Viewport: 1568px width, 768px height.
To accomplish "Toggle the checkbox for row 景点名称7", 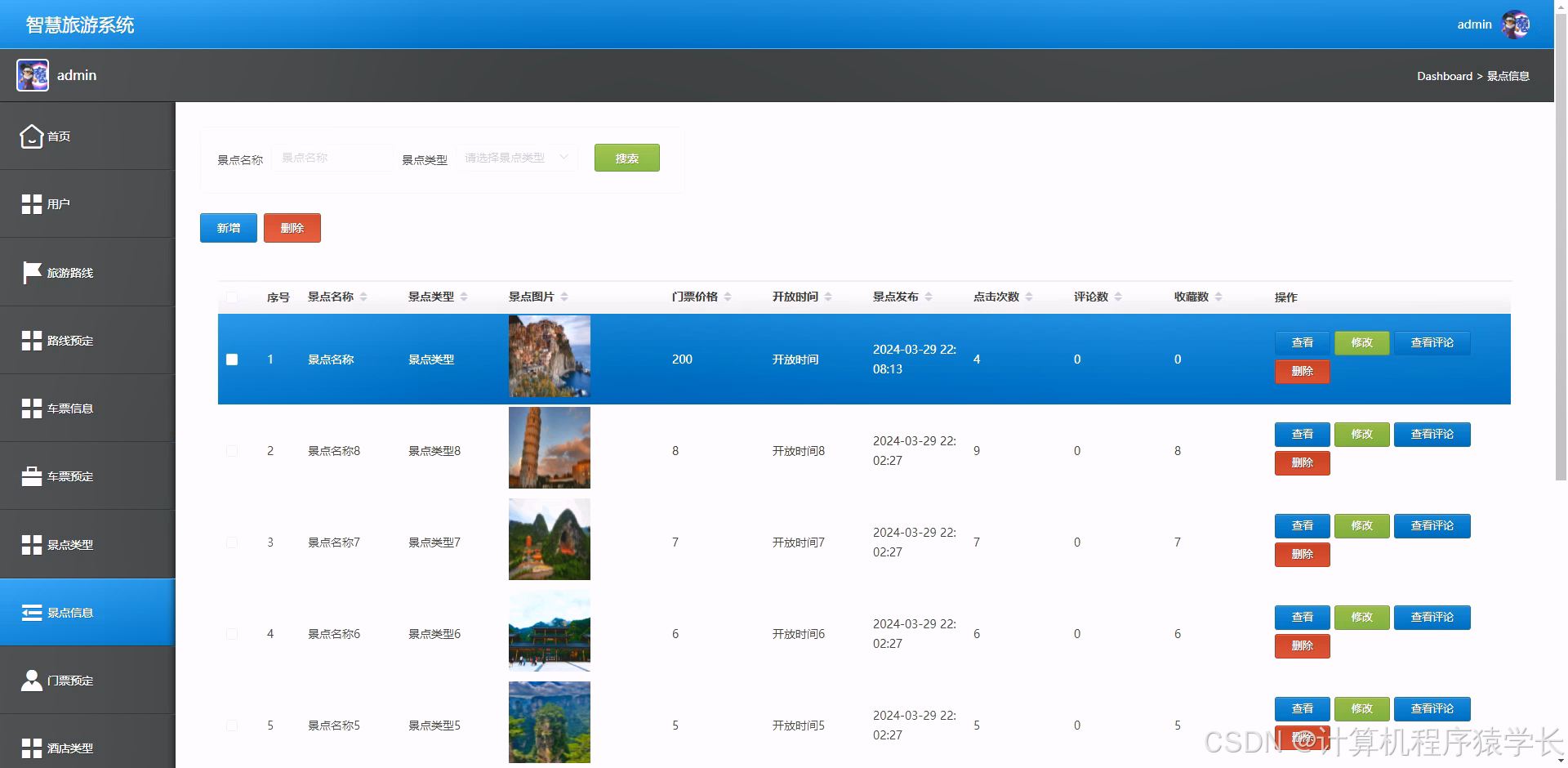I will (232, 543).
